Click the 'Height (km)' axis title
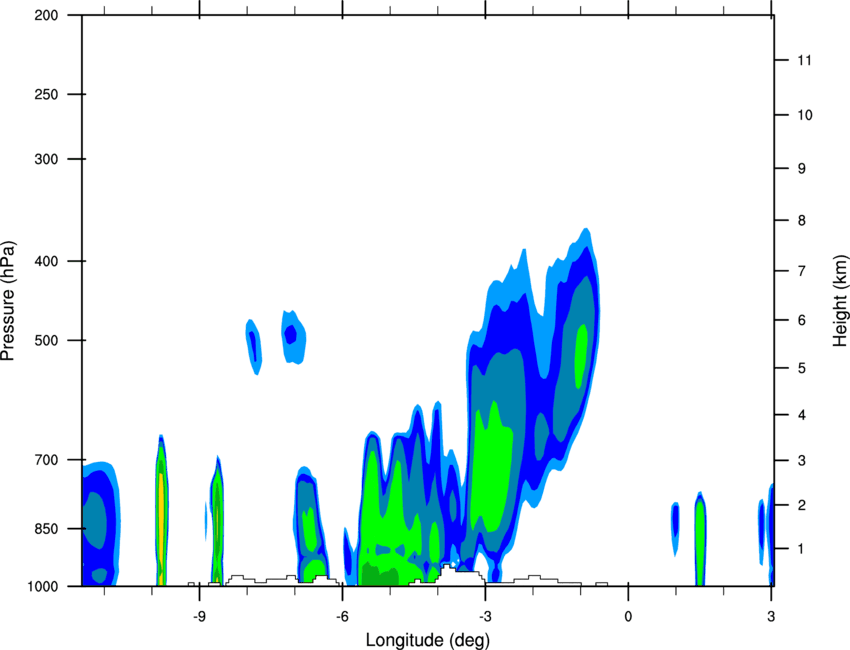850x650 pixels. pos(840,301)
